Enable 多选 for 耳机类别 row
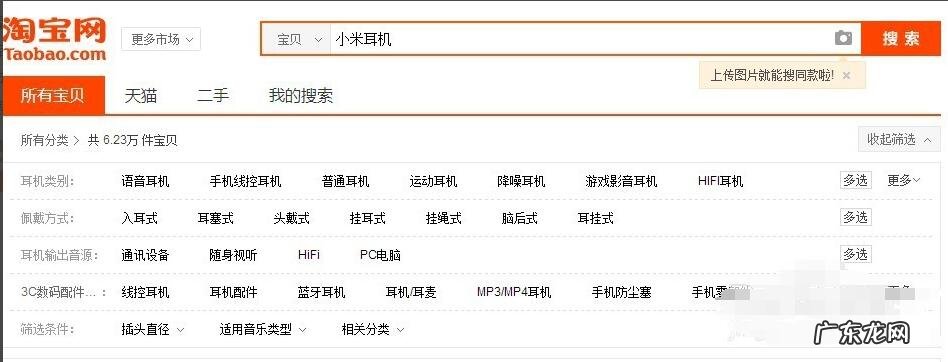 tap(855, 180)
